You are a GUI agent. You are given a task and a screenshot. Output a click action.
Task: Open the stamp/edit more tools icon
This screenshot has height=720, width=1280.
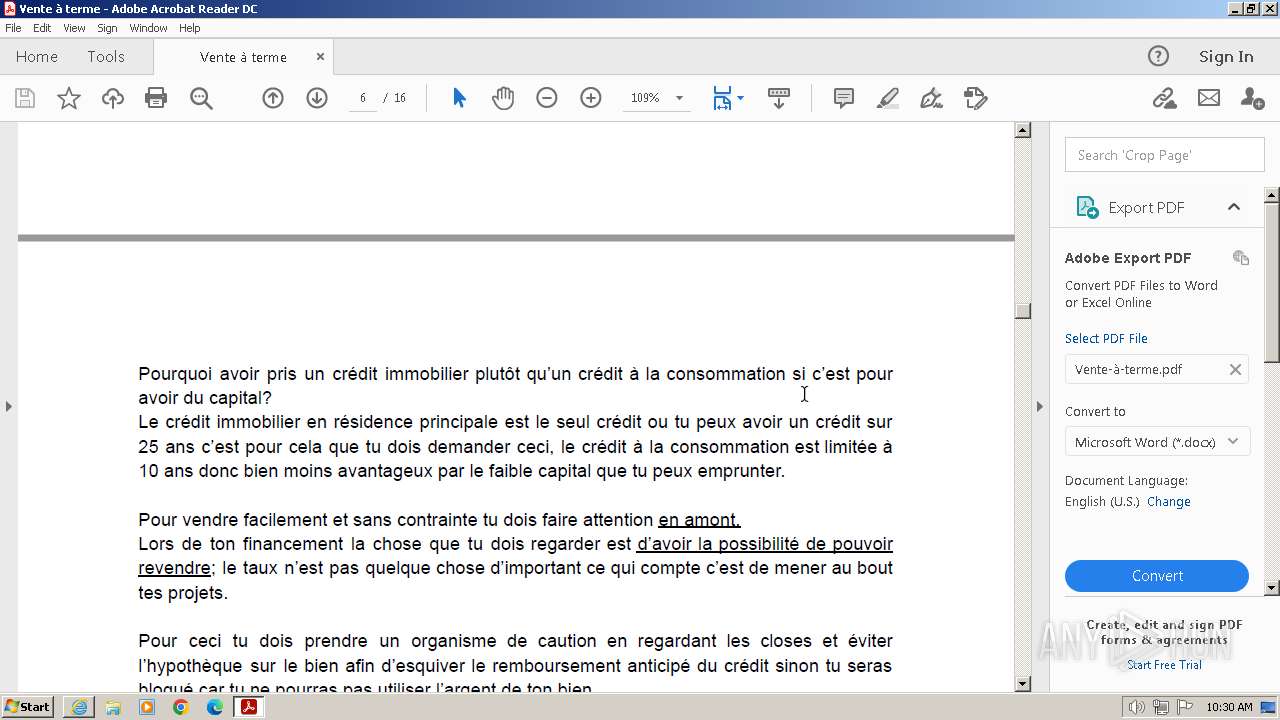pyautogui.click(x=975, y=98)
